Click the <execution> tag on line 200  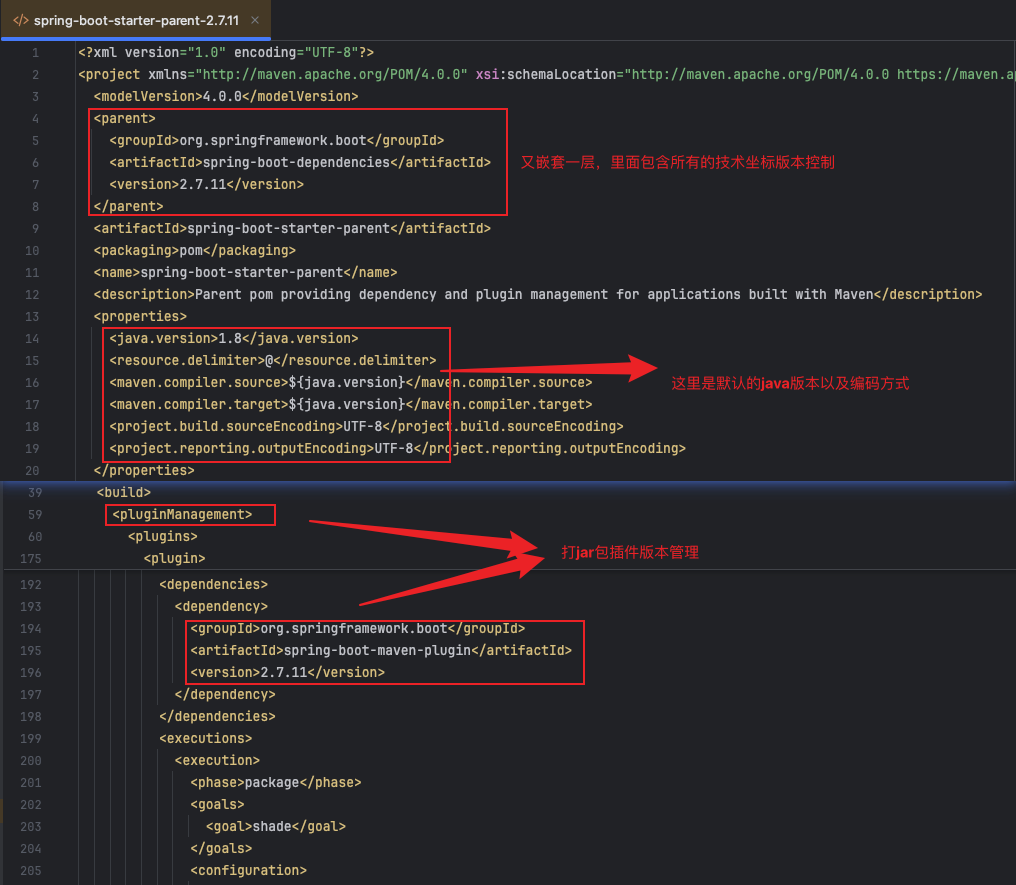pos(217,761)
